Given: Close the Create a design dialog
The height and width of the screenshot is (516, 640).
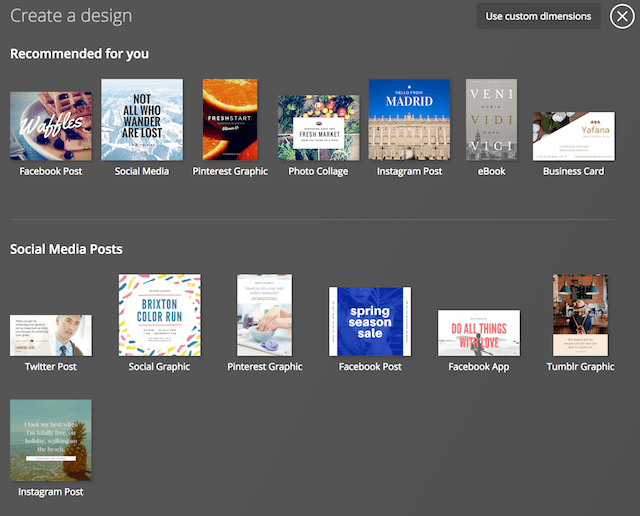Looking at the screenshot, I should 622,16.
